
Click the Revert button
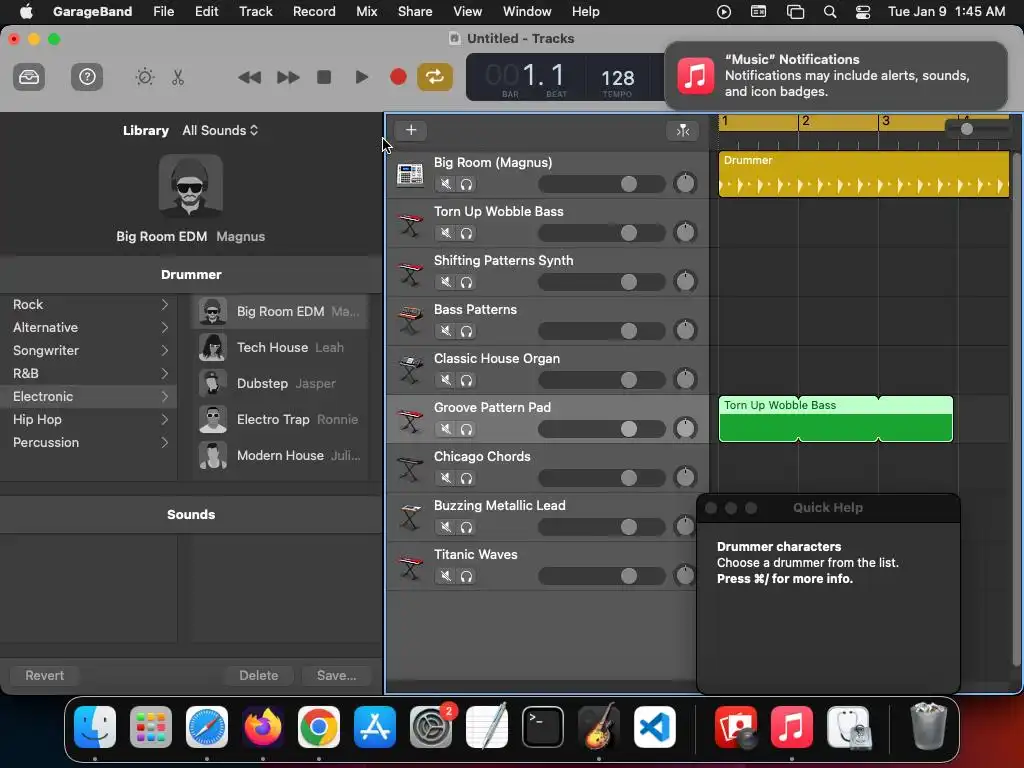(44, 675)
